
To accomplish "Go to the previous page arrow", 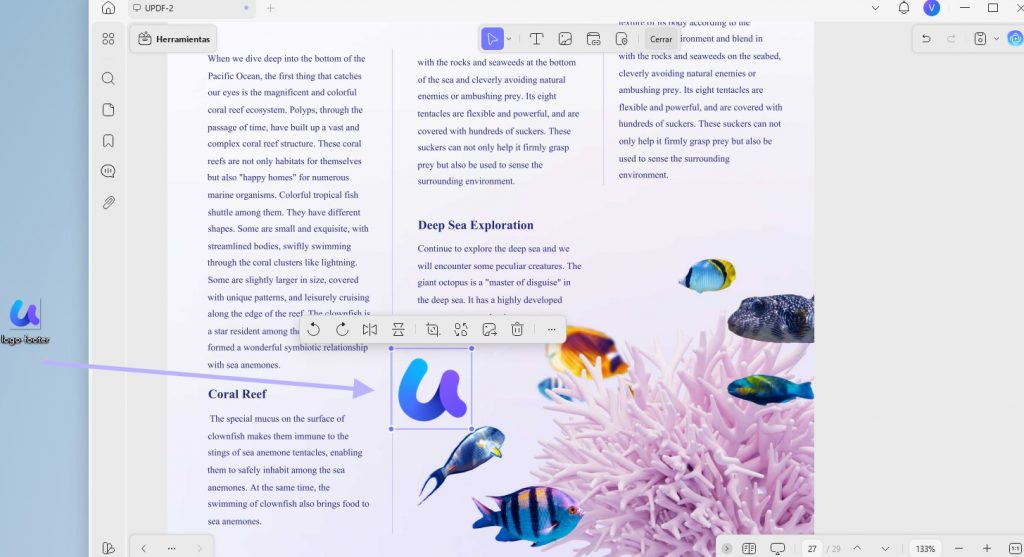I will point(857,549).
